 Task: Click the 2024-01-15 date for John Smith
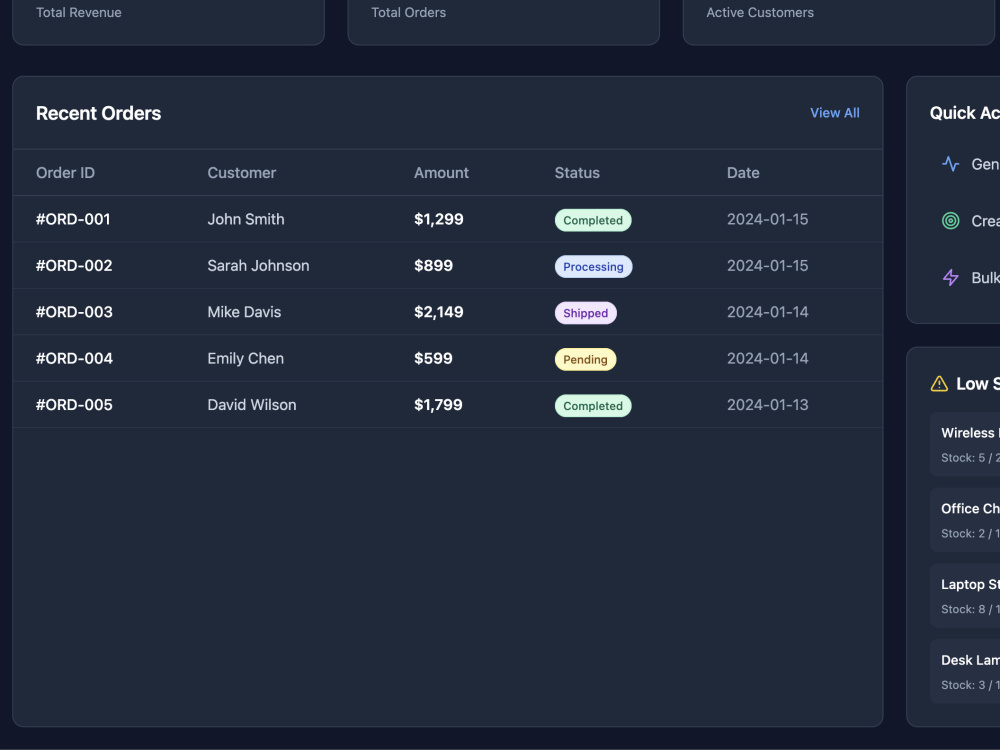(x=767, y=219)
